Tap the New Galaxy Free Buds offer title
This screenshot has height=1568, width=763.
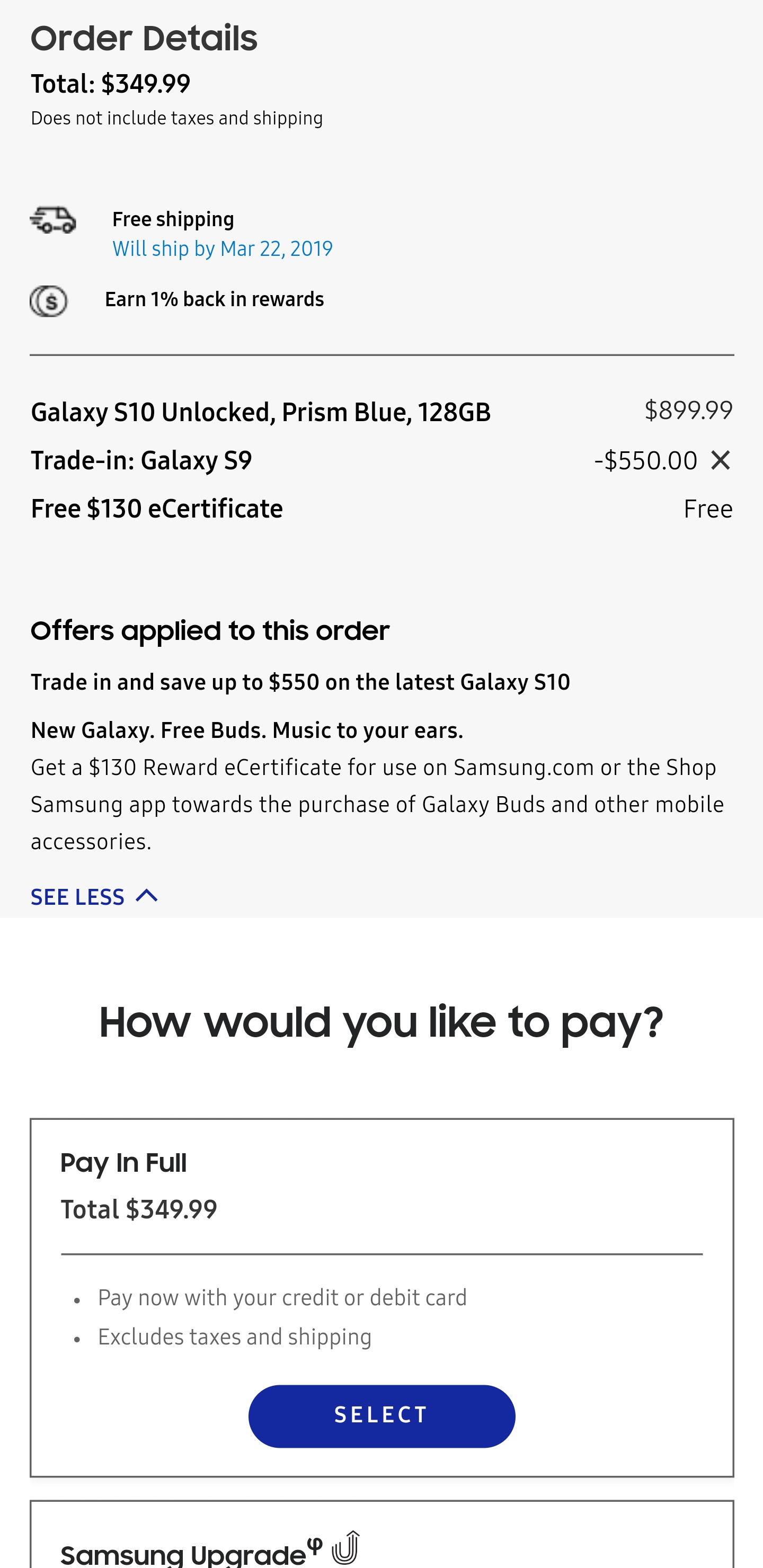pos(246,730)
